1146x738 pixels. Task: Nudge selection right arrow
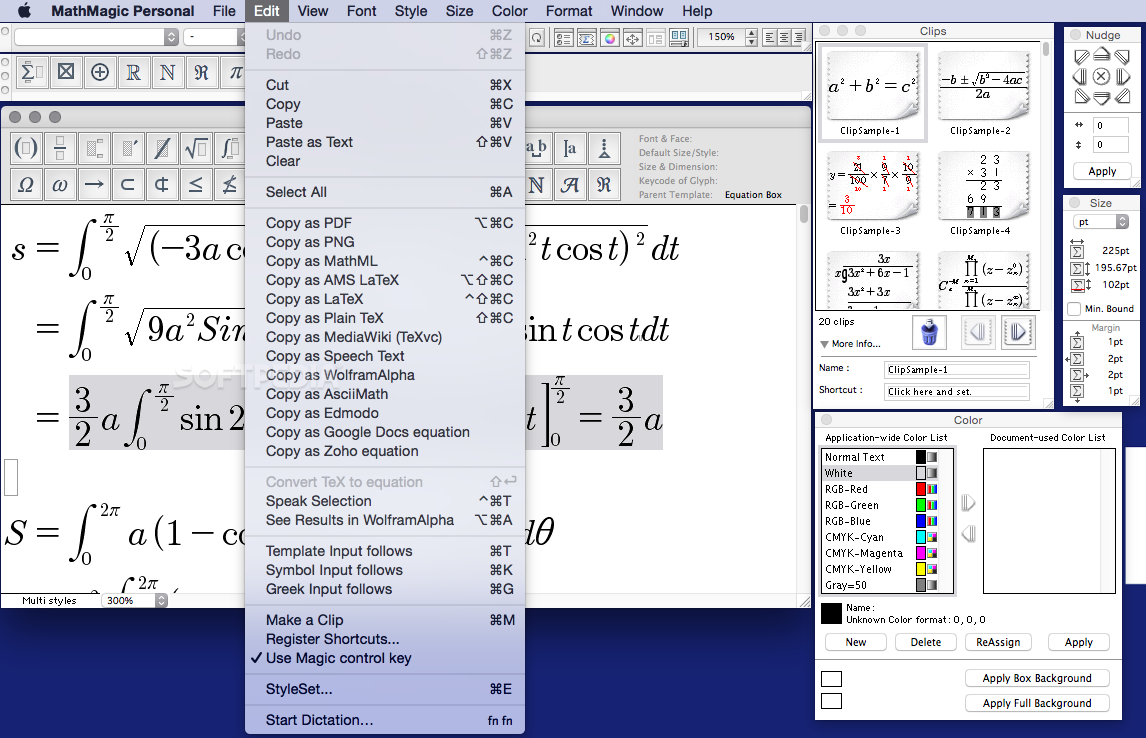pos(1123,76)
